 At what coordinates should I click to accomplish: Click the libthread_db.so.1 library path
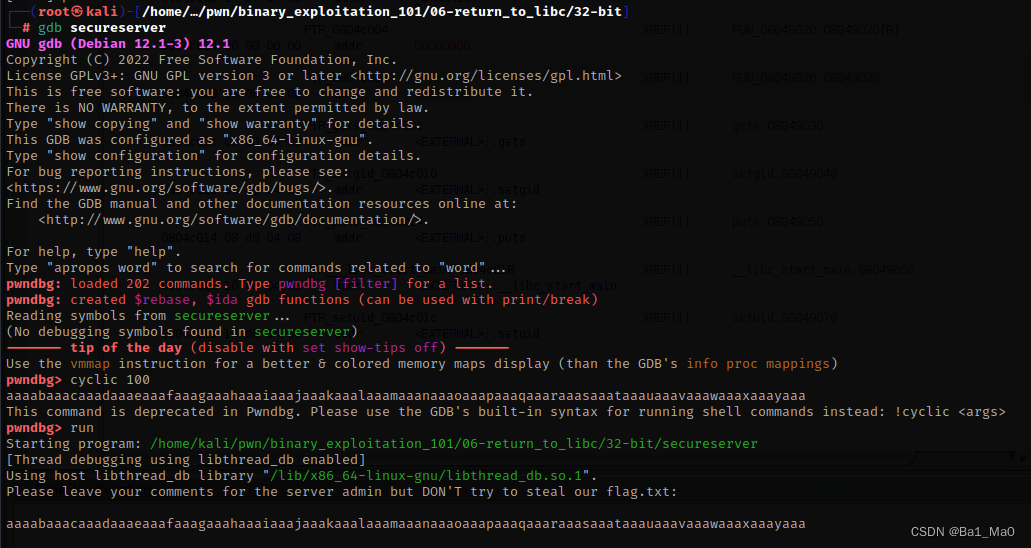point(426,476)
